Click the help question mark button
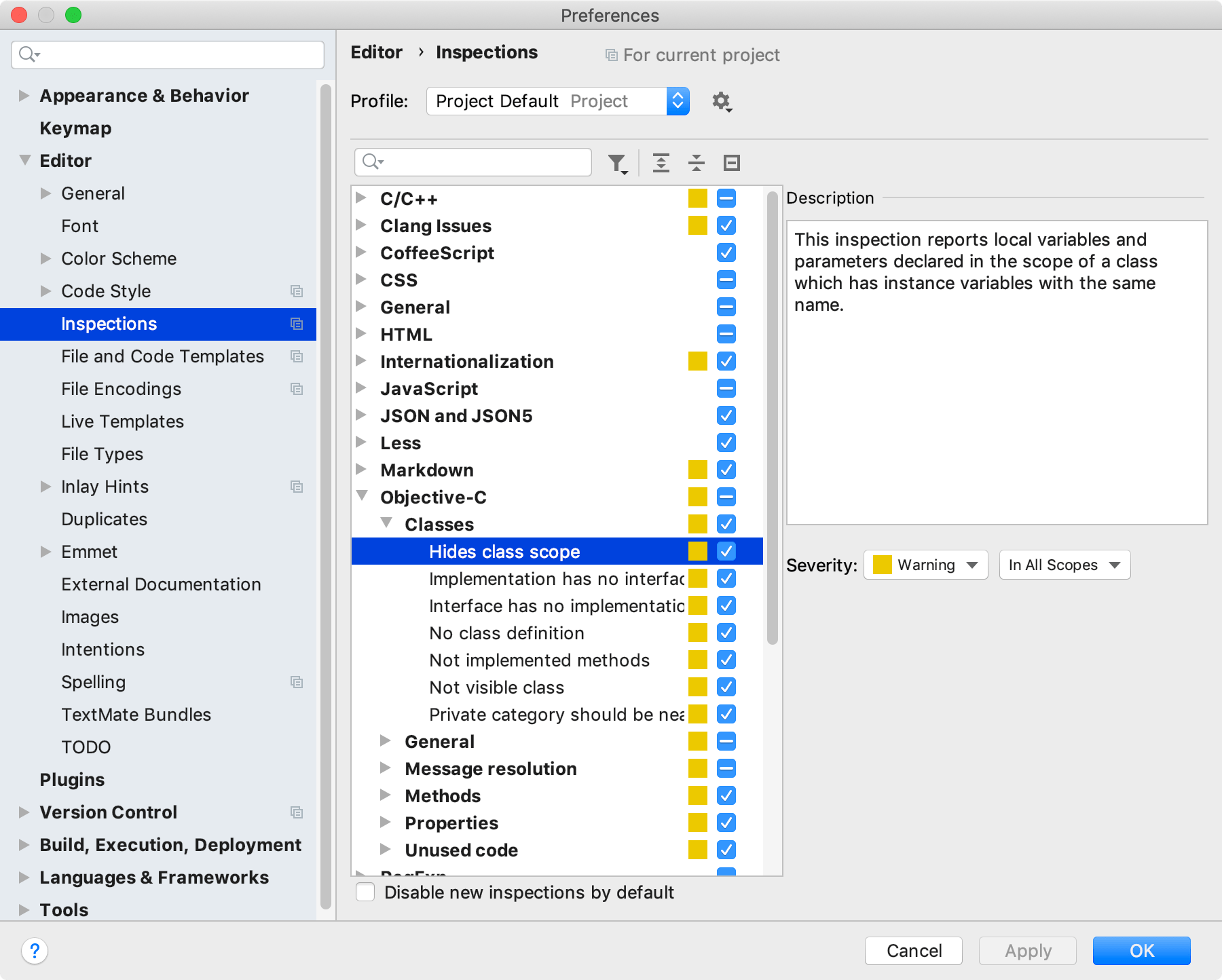Screen dimensions: 1222x980 [x=35, y=950]
